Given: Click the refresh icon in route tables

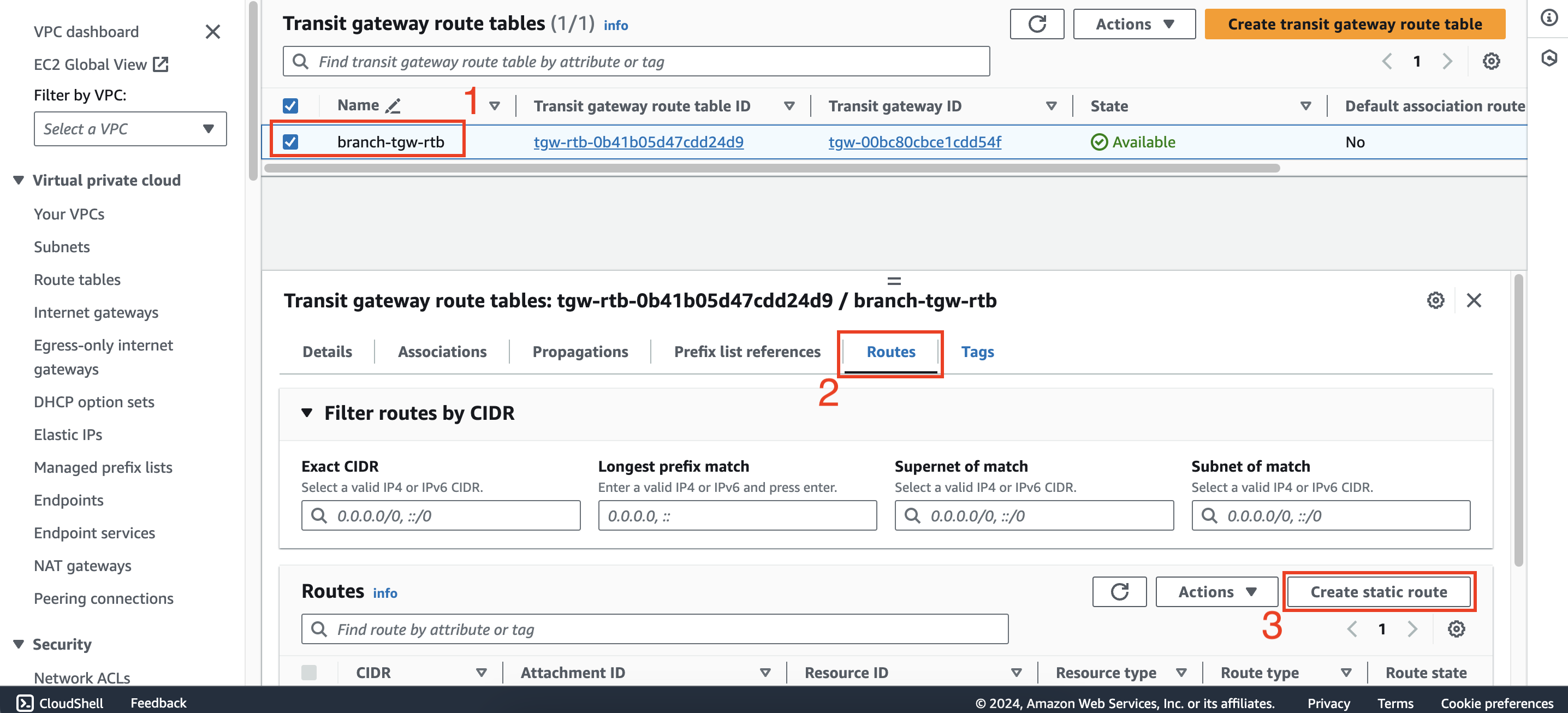Looking at the screenshot, I should (x=1118, y=591).
